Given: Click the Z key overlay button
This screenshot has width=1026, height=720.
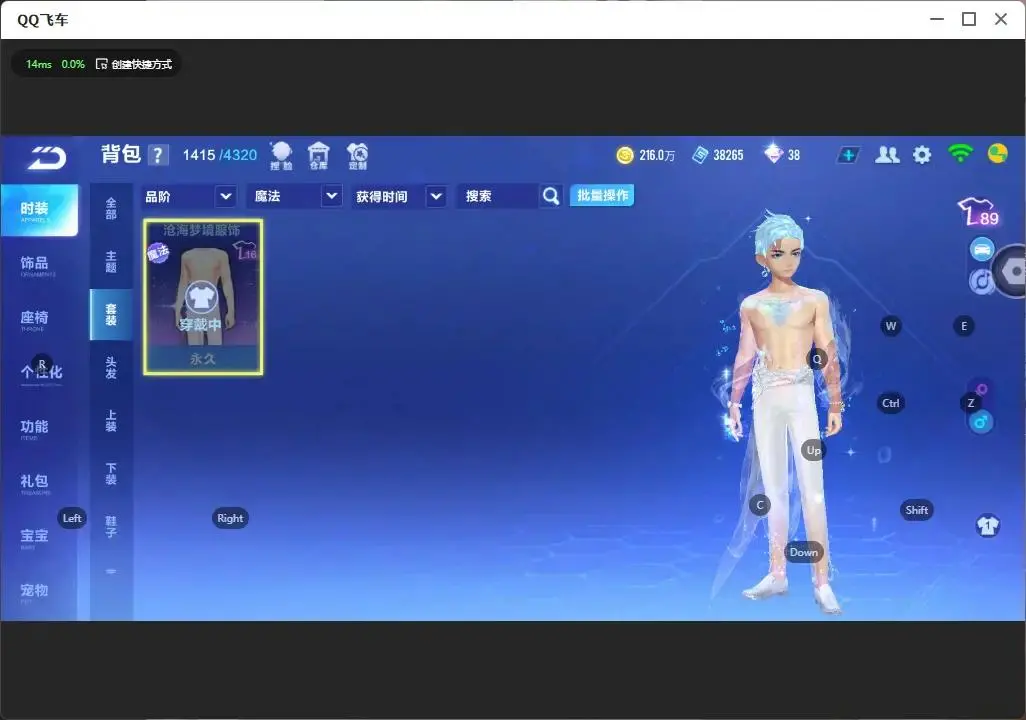Looking at the screenshot, I should coord(971,403).
